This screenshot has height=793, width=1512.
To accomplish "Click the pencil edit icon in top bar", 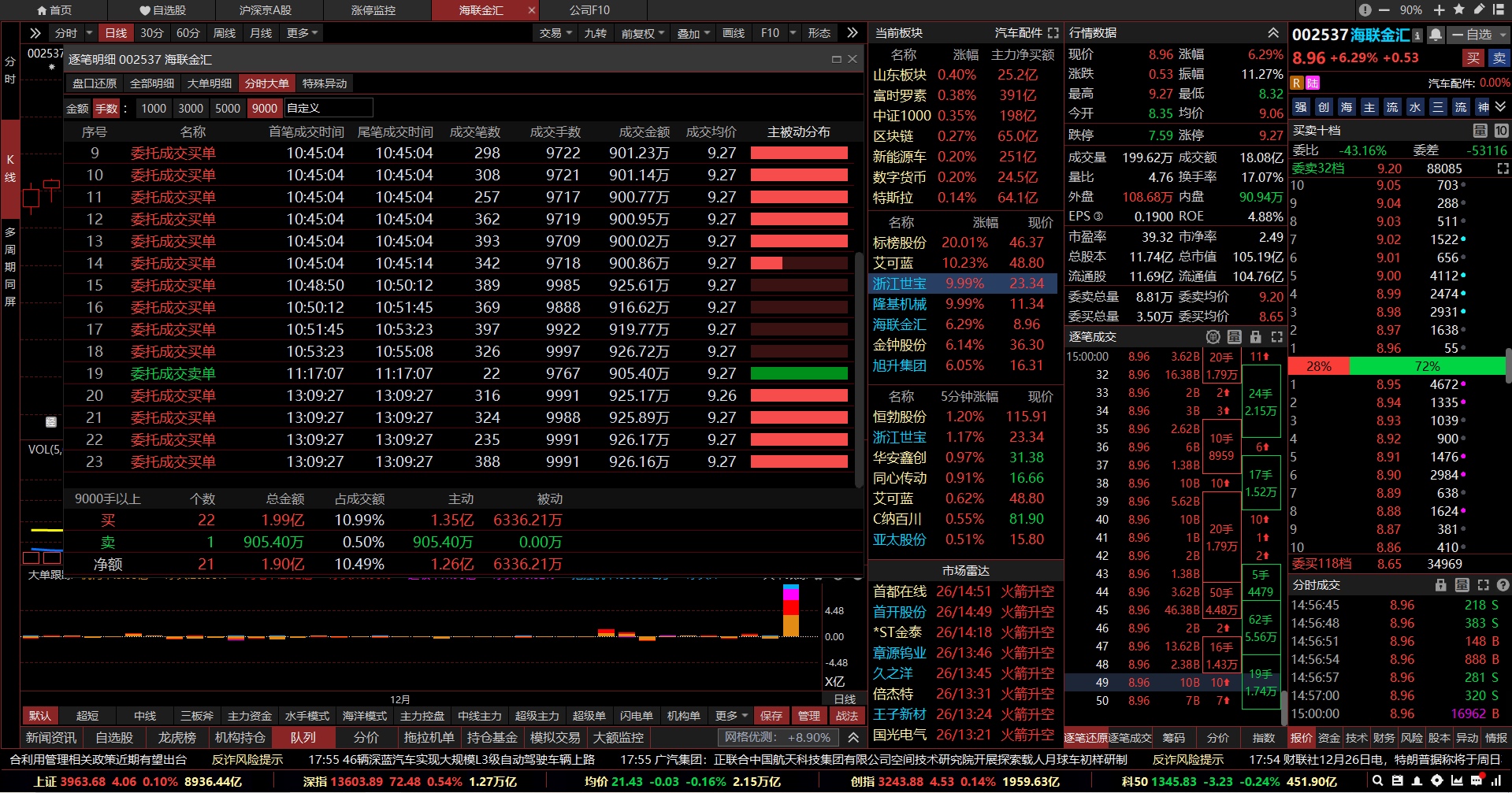I will (1478, 9).
